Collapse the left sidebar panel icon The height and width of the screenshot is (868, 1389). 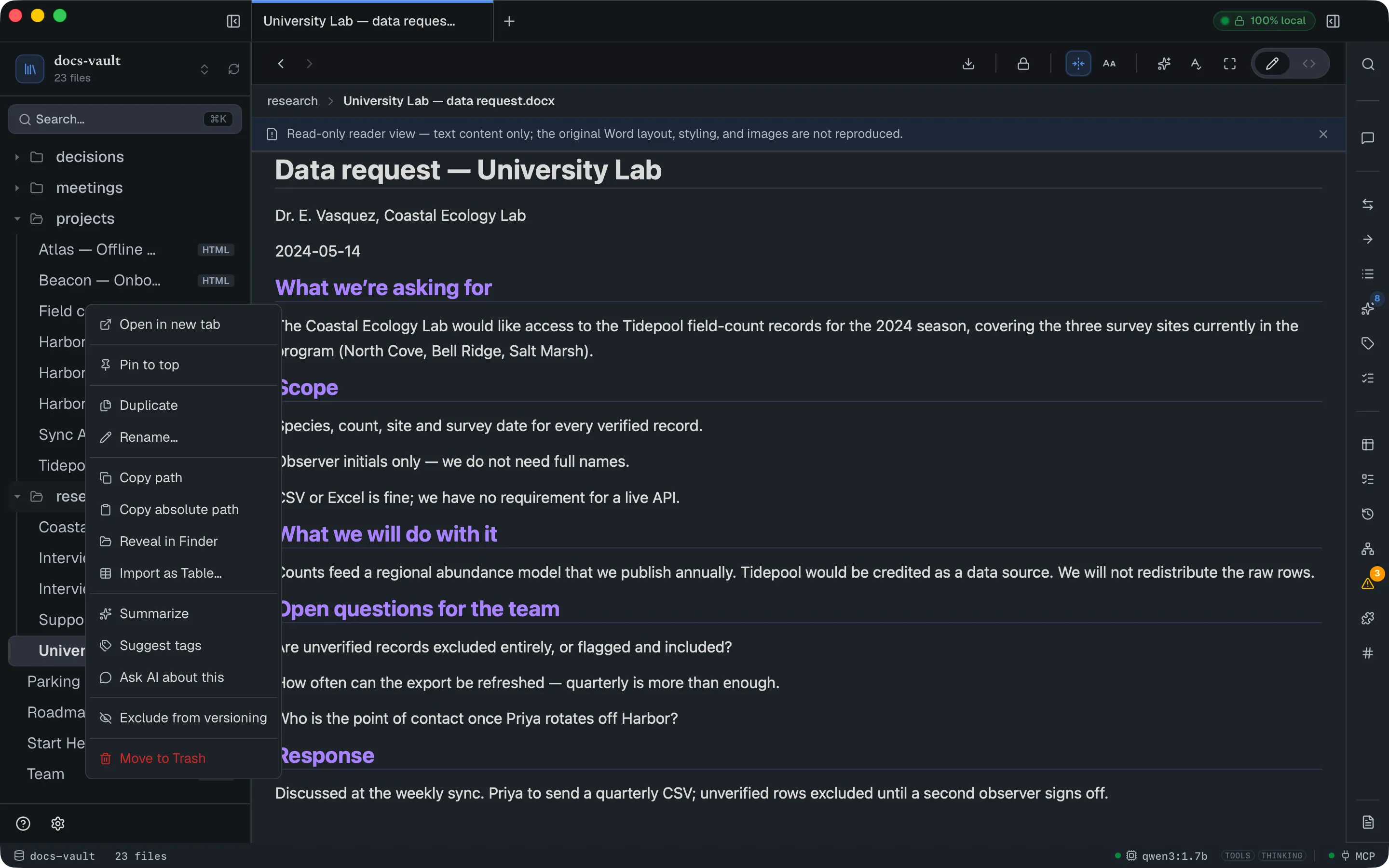[233, 21]
